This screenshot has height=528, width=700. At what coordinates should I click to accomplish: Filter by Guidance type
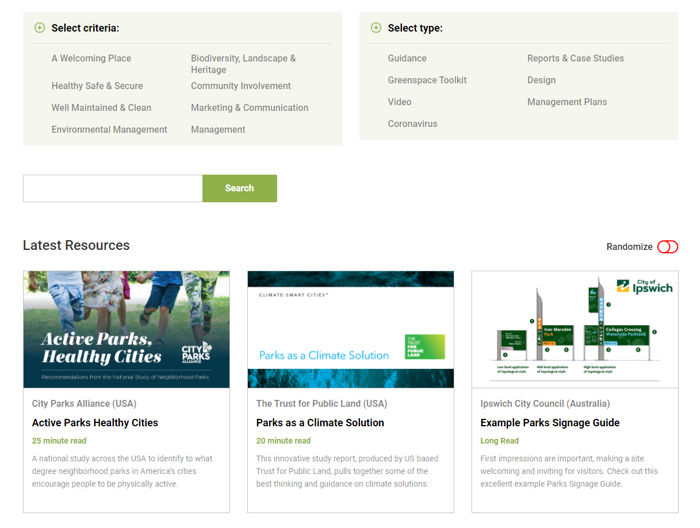click(x=407, y=58)
